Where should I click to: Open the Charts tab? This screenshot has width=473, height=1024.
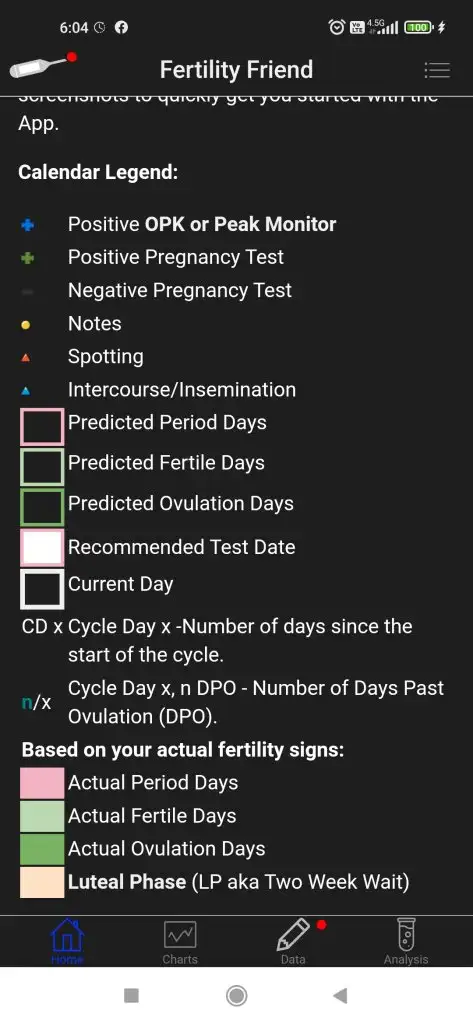[x=180, y=942]
